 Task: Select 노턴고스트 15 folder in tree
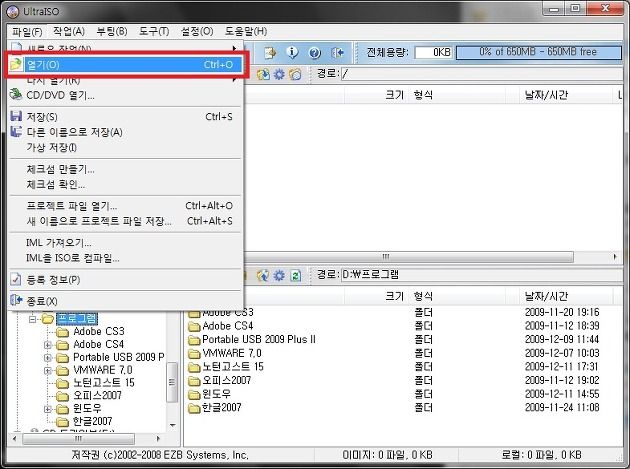point(104,383)
